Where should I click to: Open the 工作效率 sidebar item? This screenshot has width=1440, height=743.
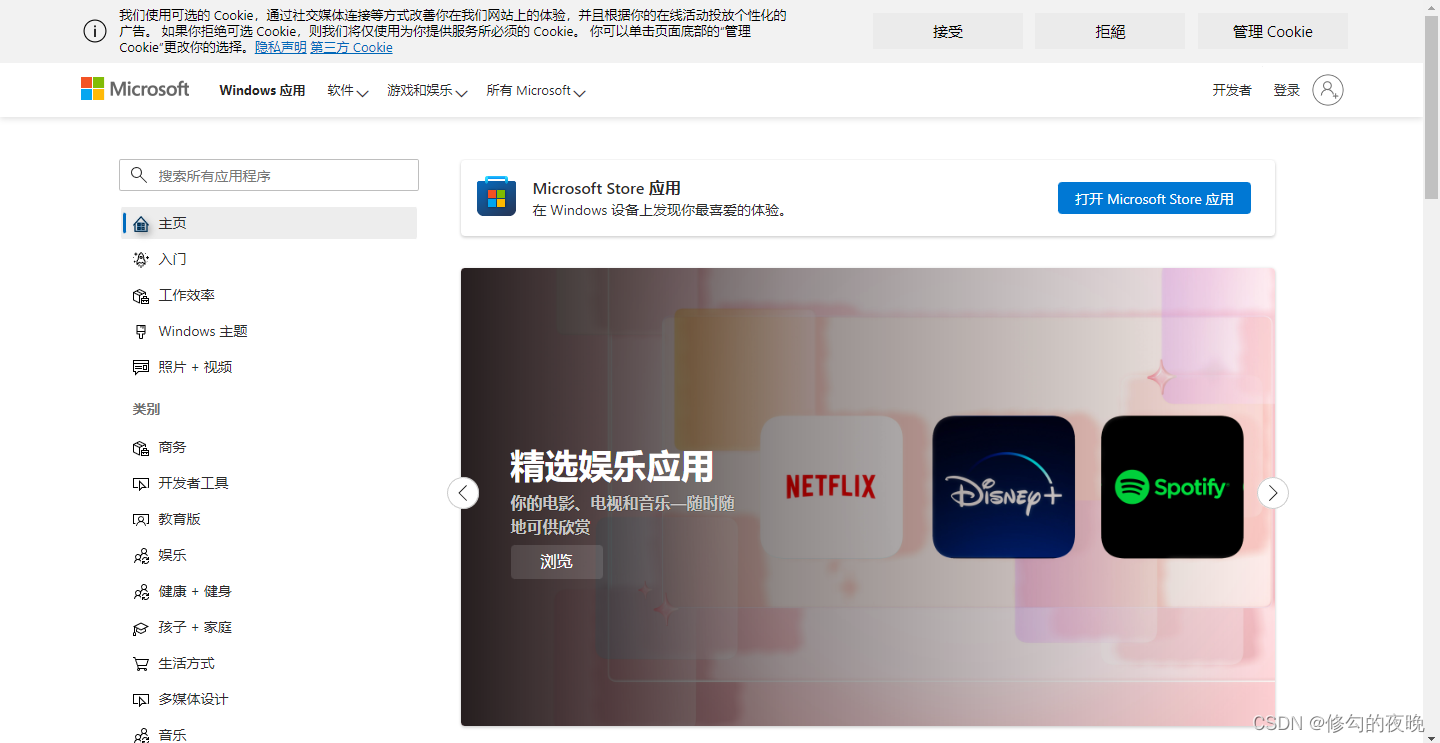point(270,295)
